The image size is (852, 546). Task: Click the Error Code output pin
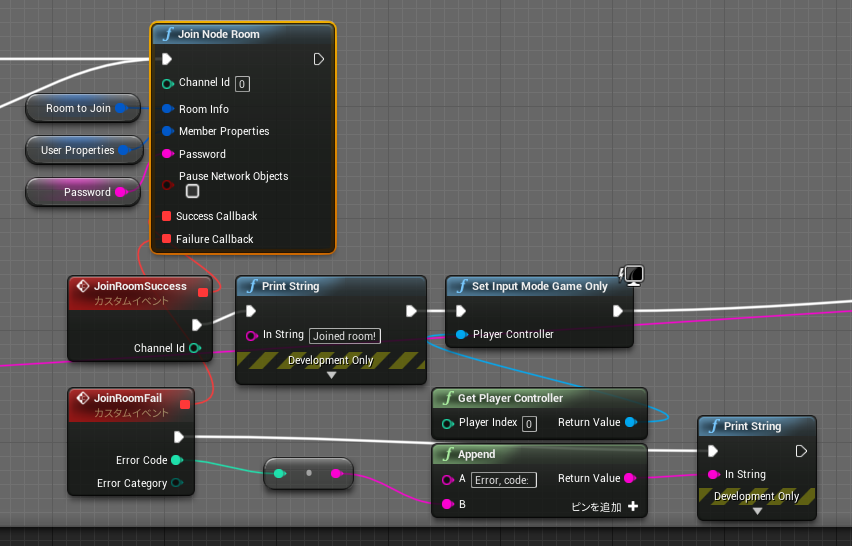tap(177, 460)
